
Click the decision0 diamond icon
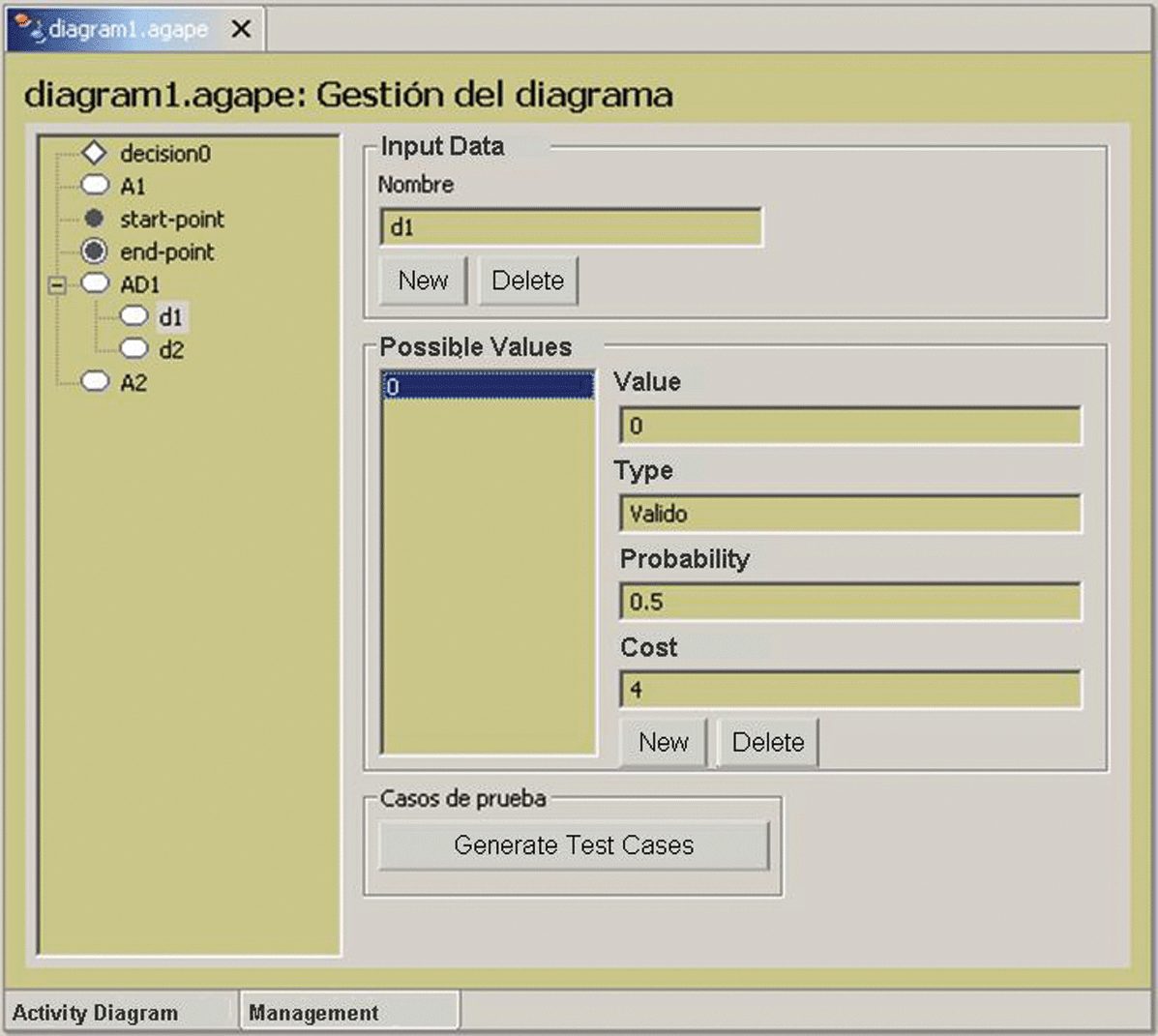click(x=94, y=153)
